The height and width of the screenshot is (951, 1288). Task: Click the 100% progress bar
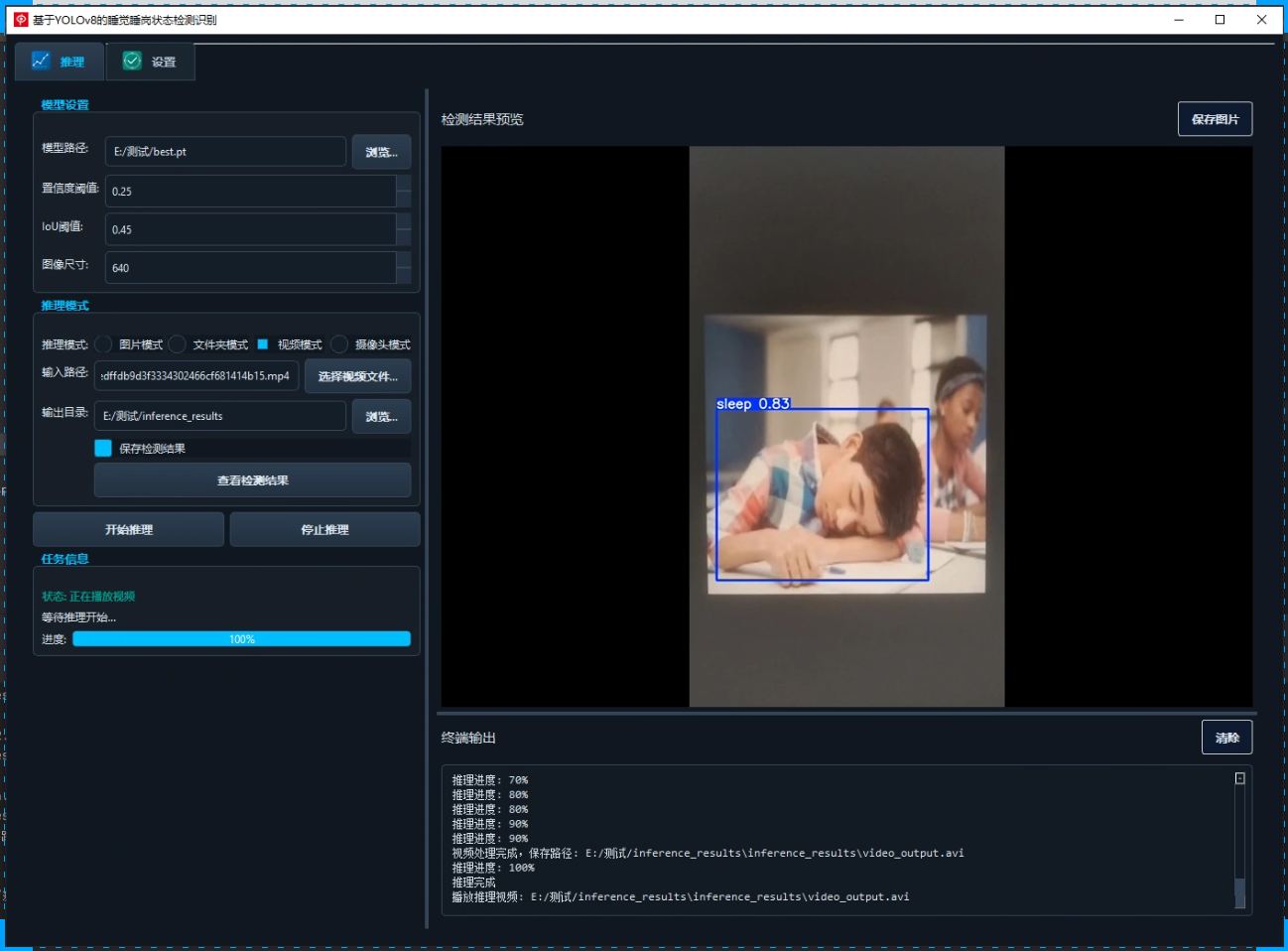tap(241, 639)
